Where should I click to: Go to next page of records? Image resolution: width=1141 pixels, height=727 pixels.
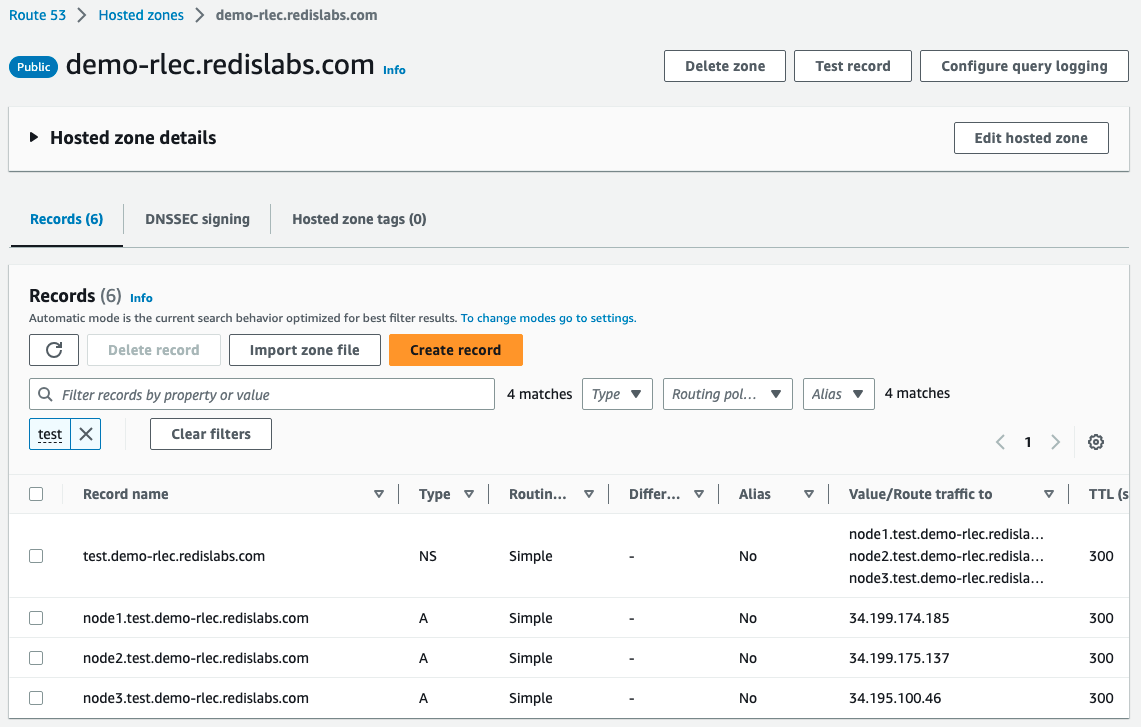pyautogui.click(x=1055, y=442)
